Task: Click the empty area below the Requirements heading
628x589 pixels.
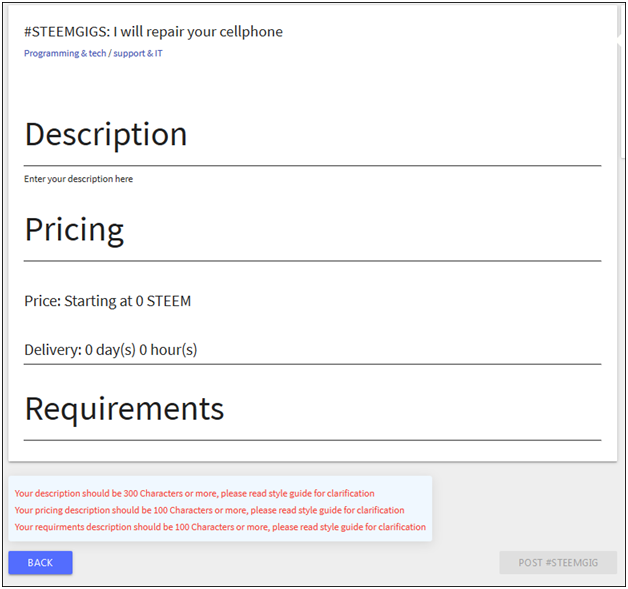Action: click(x=310, y=450)
